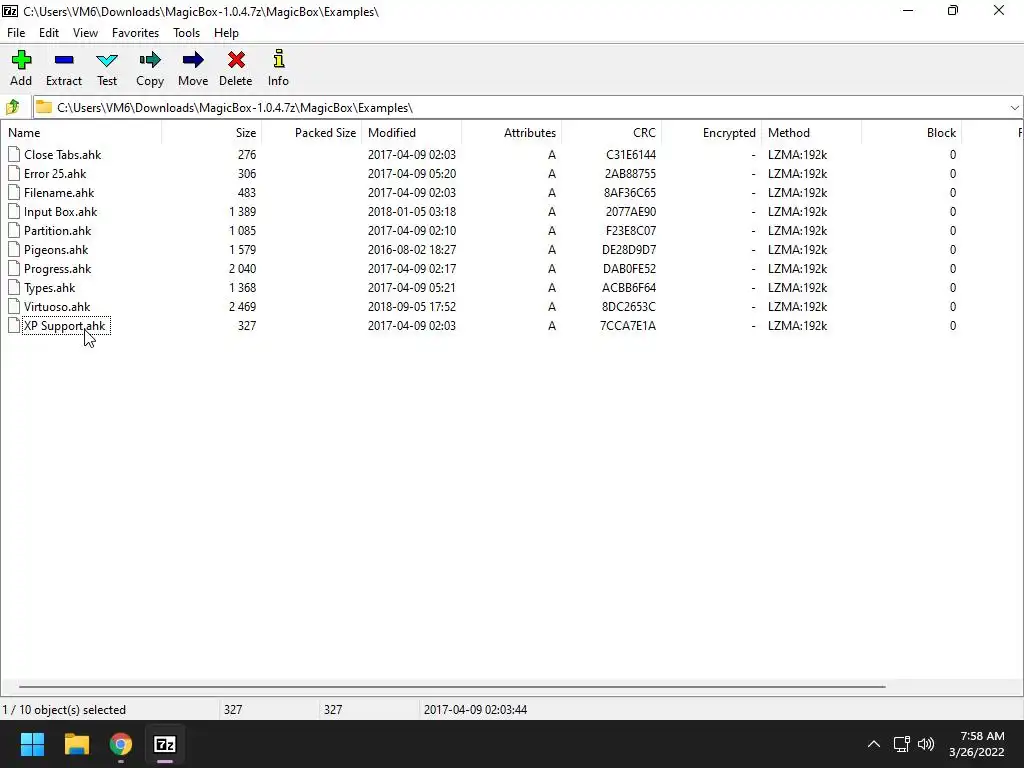The image size is (1024, 768).
Task: Select the file icon of Error 25.ahk
Action: pyautogui.click(x=14, y=173)
